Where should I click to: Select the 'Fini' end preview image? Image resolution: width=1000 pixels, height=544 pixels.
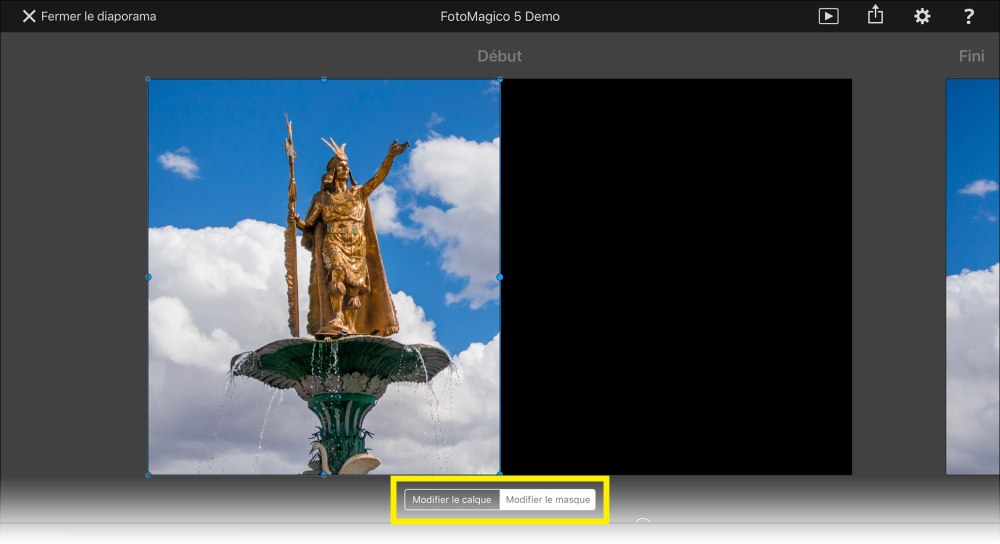pyautogui.click(x=973, y=277)
